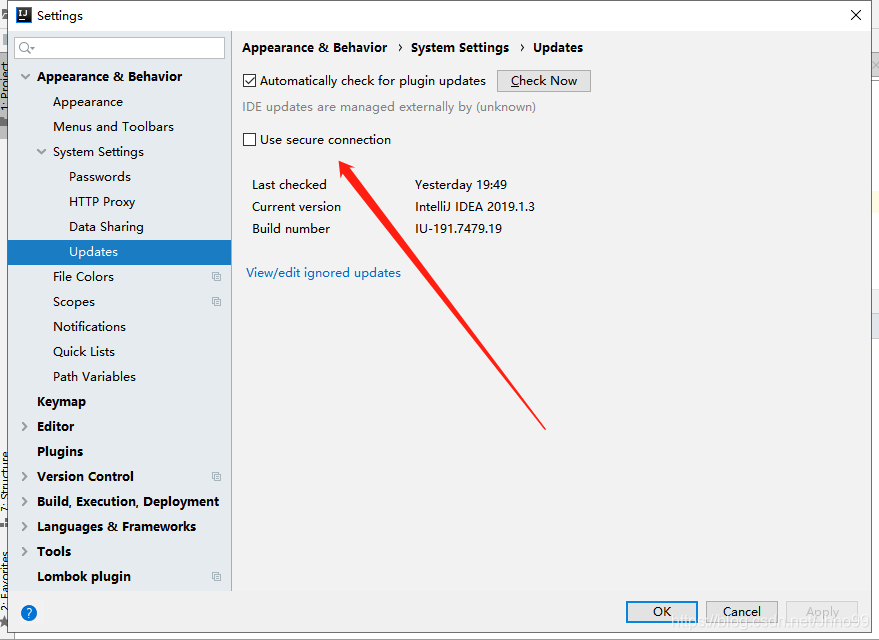
Task: Click the IntelliJ logo in title bar
Action: (24, 15)
